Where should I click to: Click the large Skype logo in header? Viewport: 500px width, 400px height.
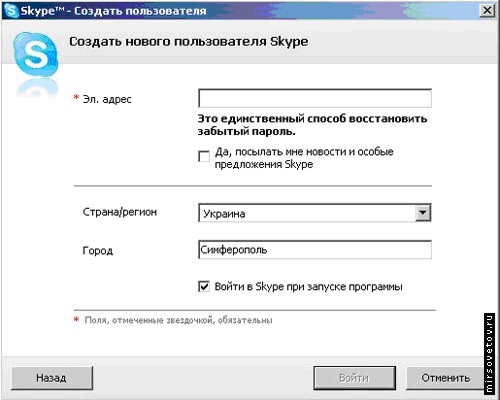tap(36, 55)
